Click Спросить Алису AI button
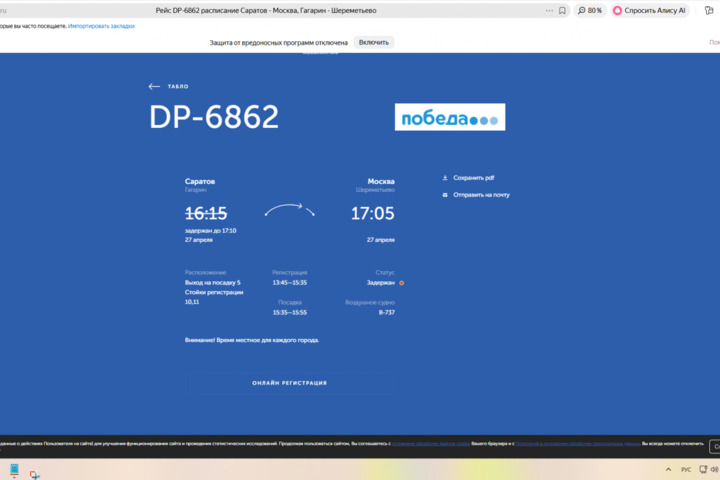This screenshot has width=720, height=480. pos(650,10)
